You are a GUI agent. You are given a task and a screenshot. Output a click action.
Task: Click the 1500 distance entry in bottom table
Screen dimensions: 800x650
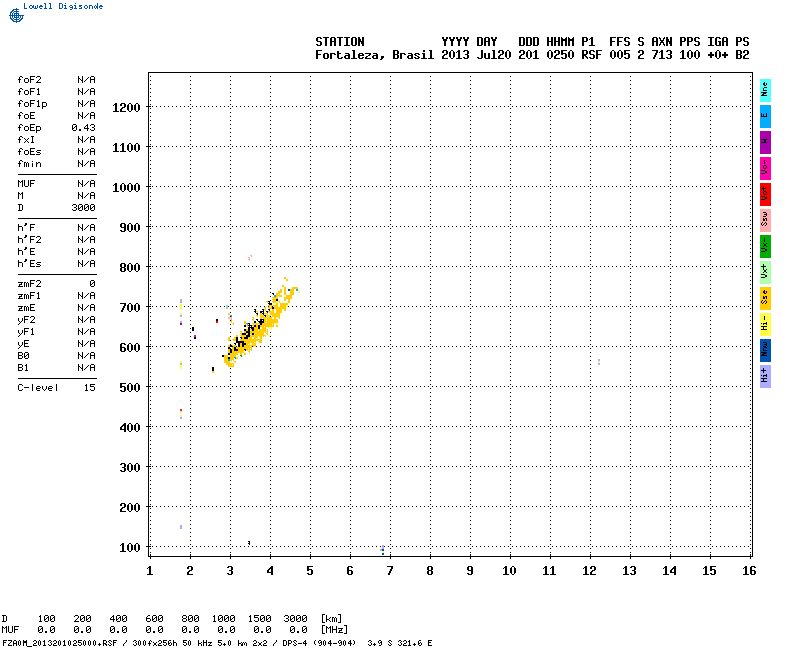pyautogui.click(x=259, y=619)
